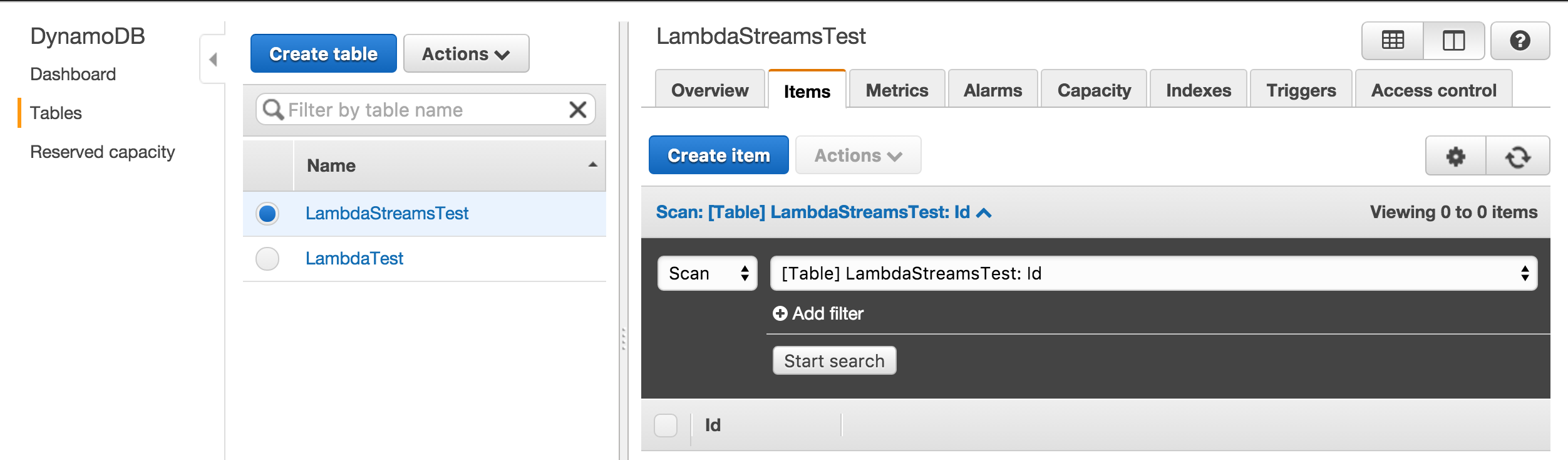Select the LambdaStreamsTest radio button
The width and height of the screenshot is (1568, 460).
267,214
